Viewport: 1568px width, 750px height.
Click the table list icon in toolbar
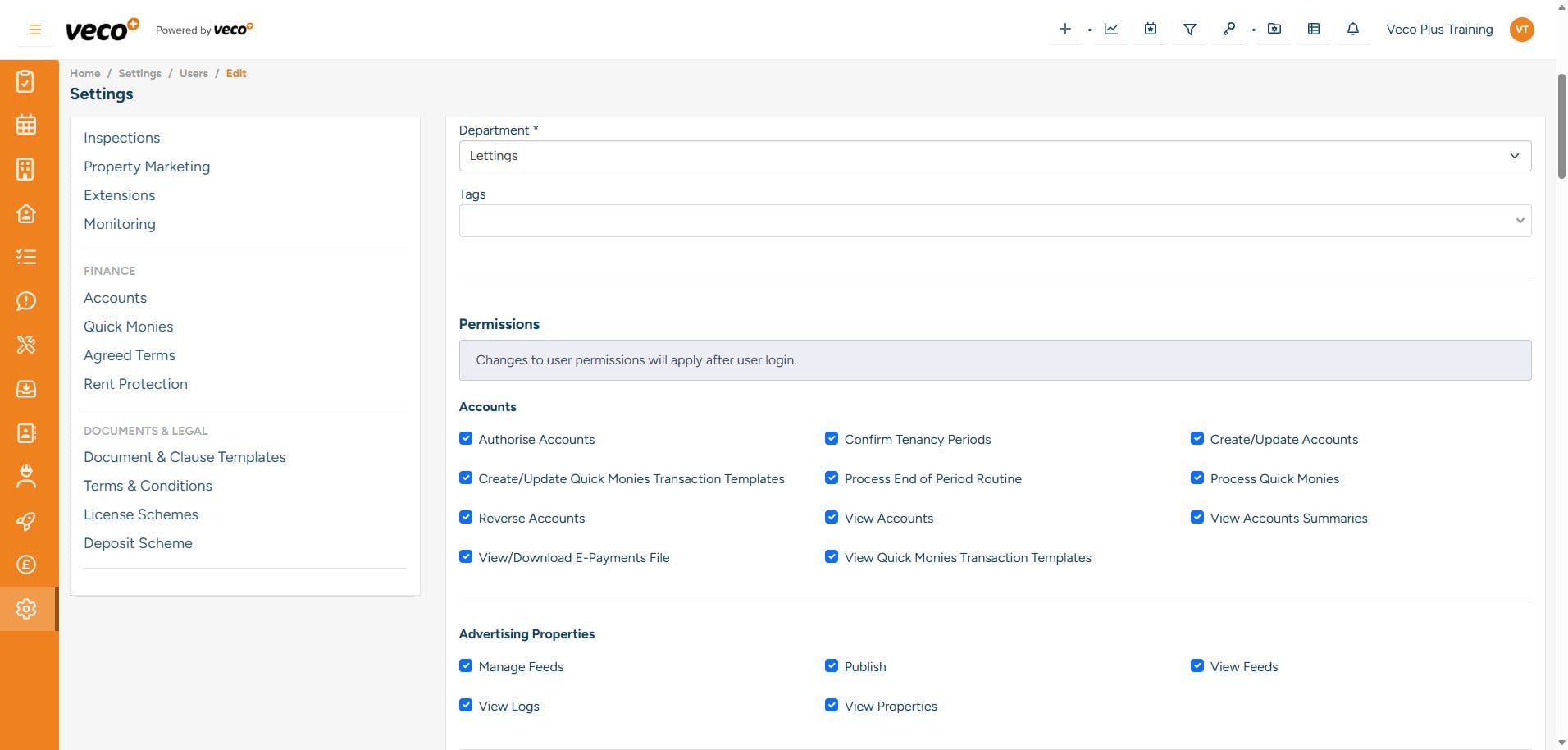(1314, 30)
